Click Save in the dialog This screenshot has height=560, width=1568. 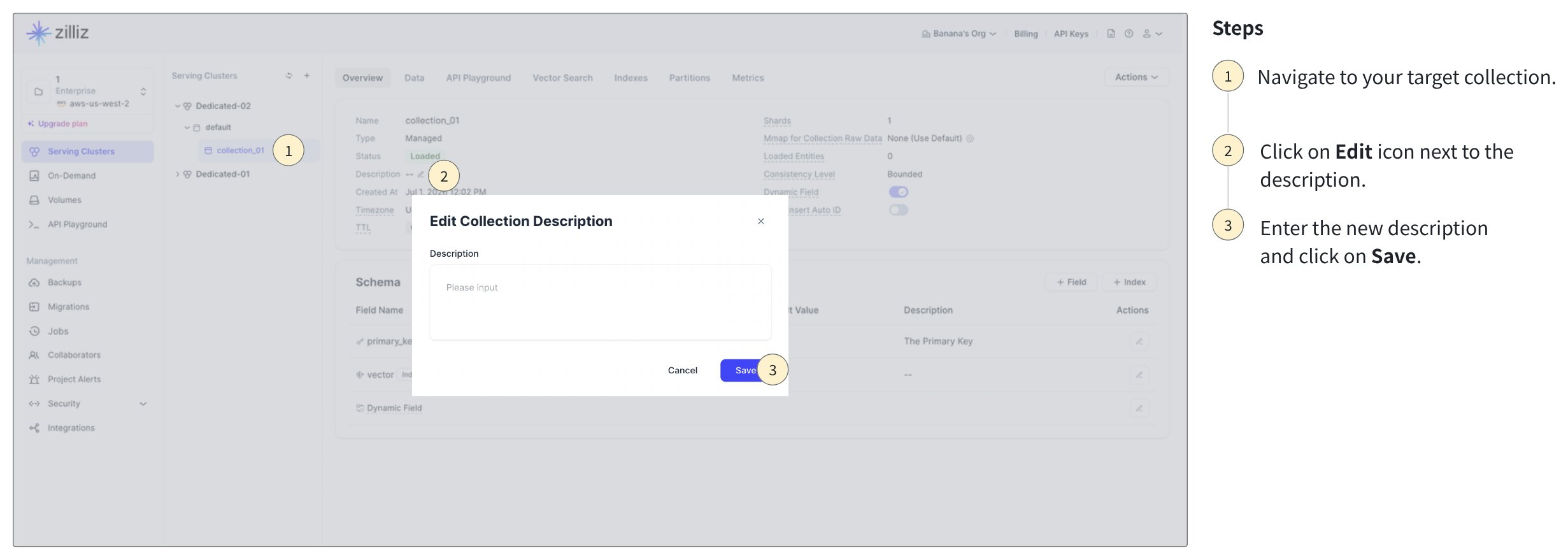coord(745,370)
